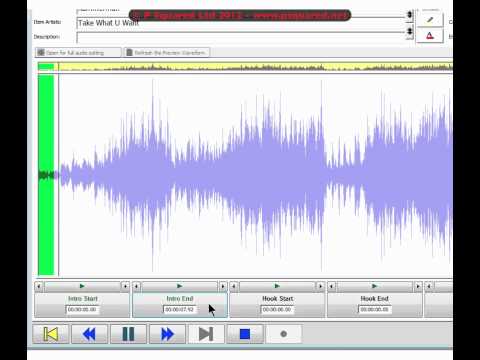
Task: Jump to the beginning with the yellow skip-back button
Action: (x=51, y=334)
